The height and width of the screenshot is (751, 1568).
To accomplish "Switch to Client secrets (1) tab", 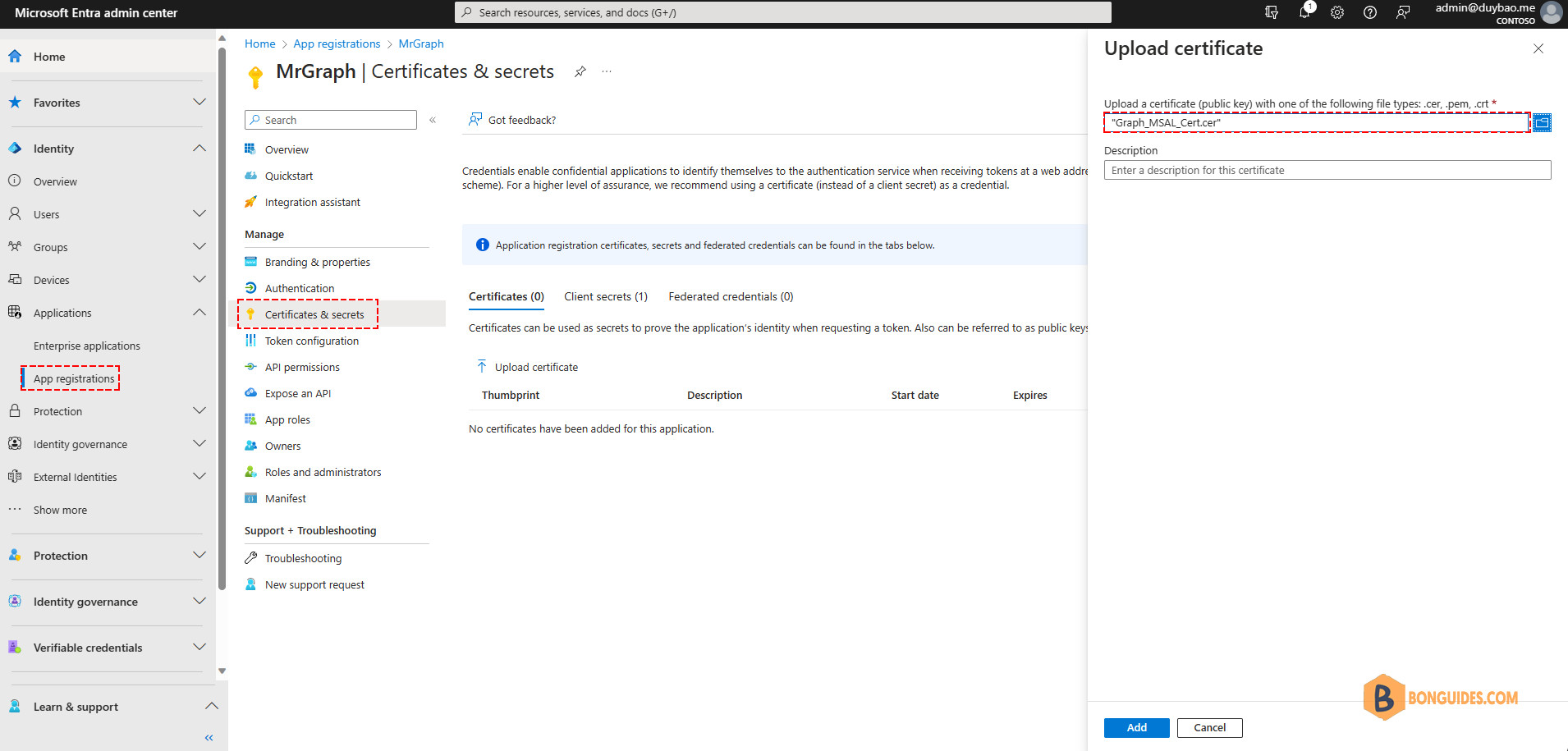I will 606,296.
